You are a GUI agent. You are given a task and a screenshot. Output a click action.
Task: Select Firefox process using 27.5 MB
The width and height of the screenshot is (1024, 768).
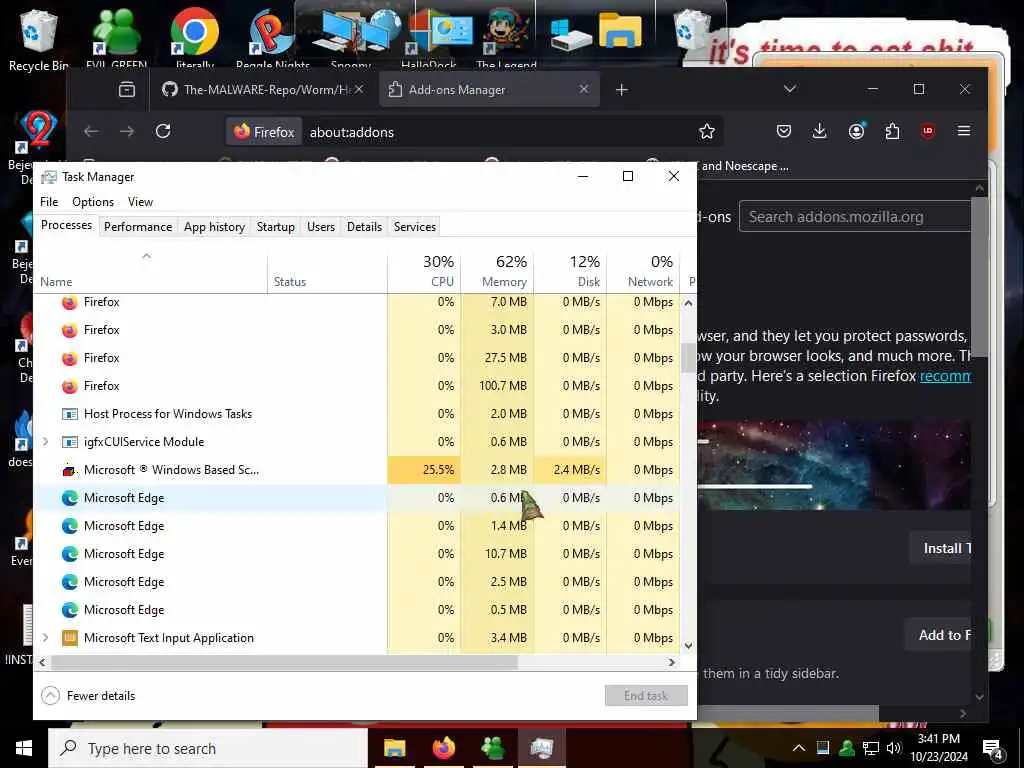click(357, 357)
